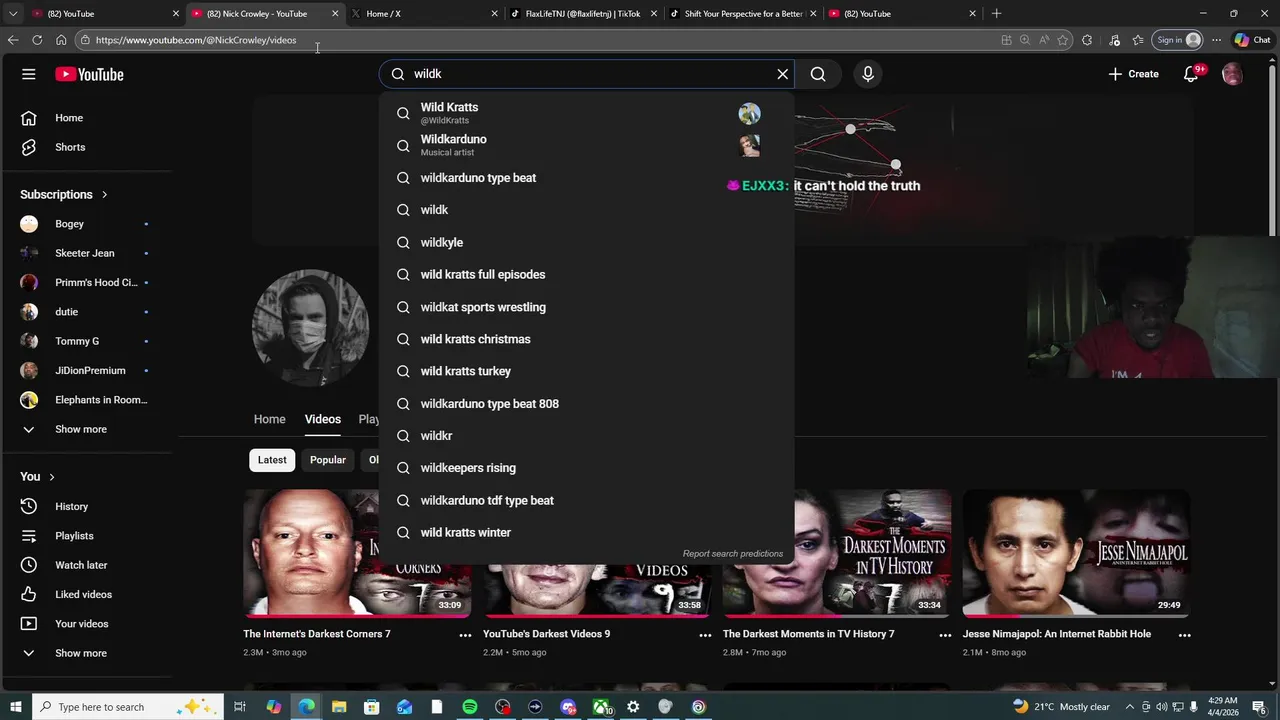The image size is (1280, 720).
Task: Switch to the channel Home tab
Action: pos(269,419)
